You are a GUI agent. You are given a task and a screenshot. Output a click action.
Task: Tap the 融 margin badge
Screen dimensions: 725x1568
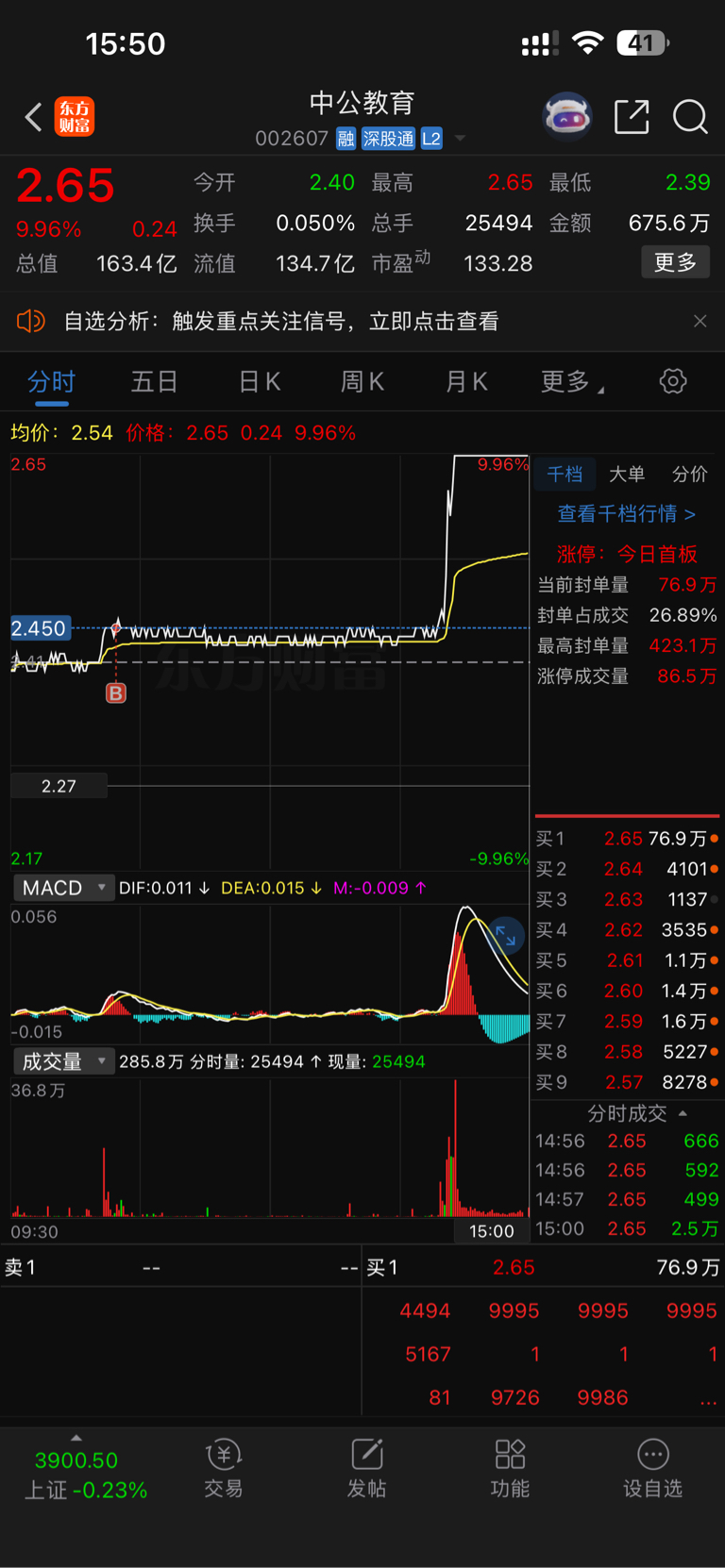point(346,139)
